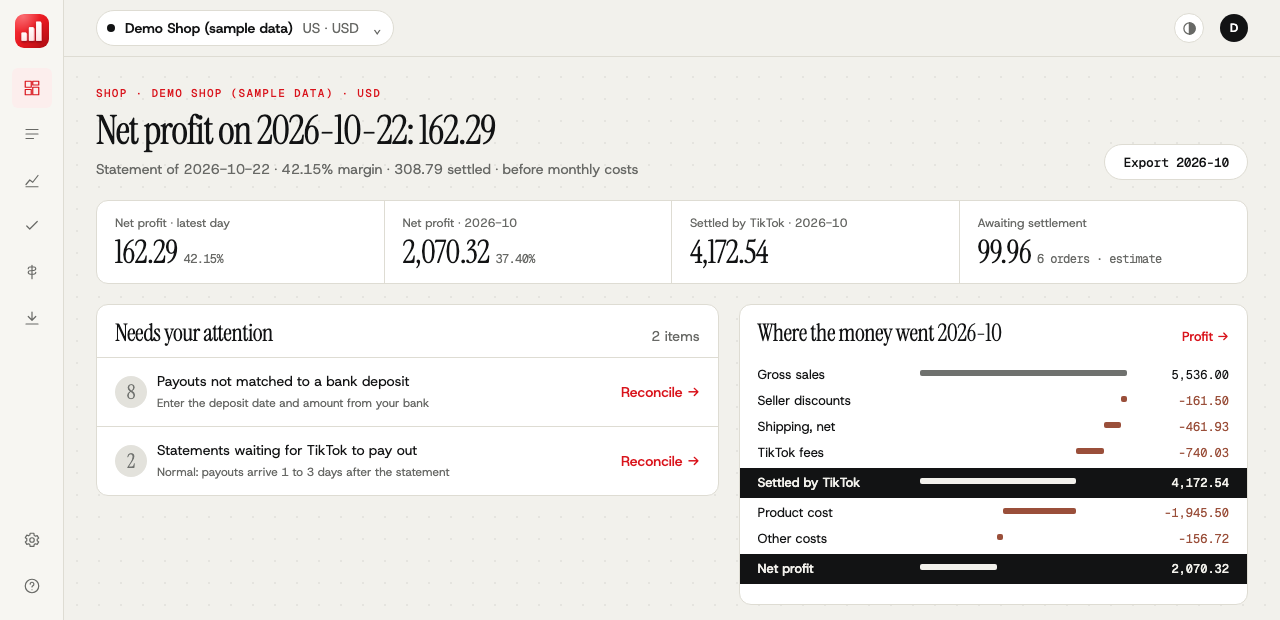Open the D user avatar menu

tap(1234, 28)
